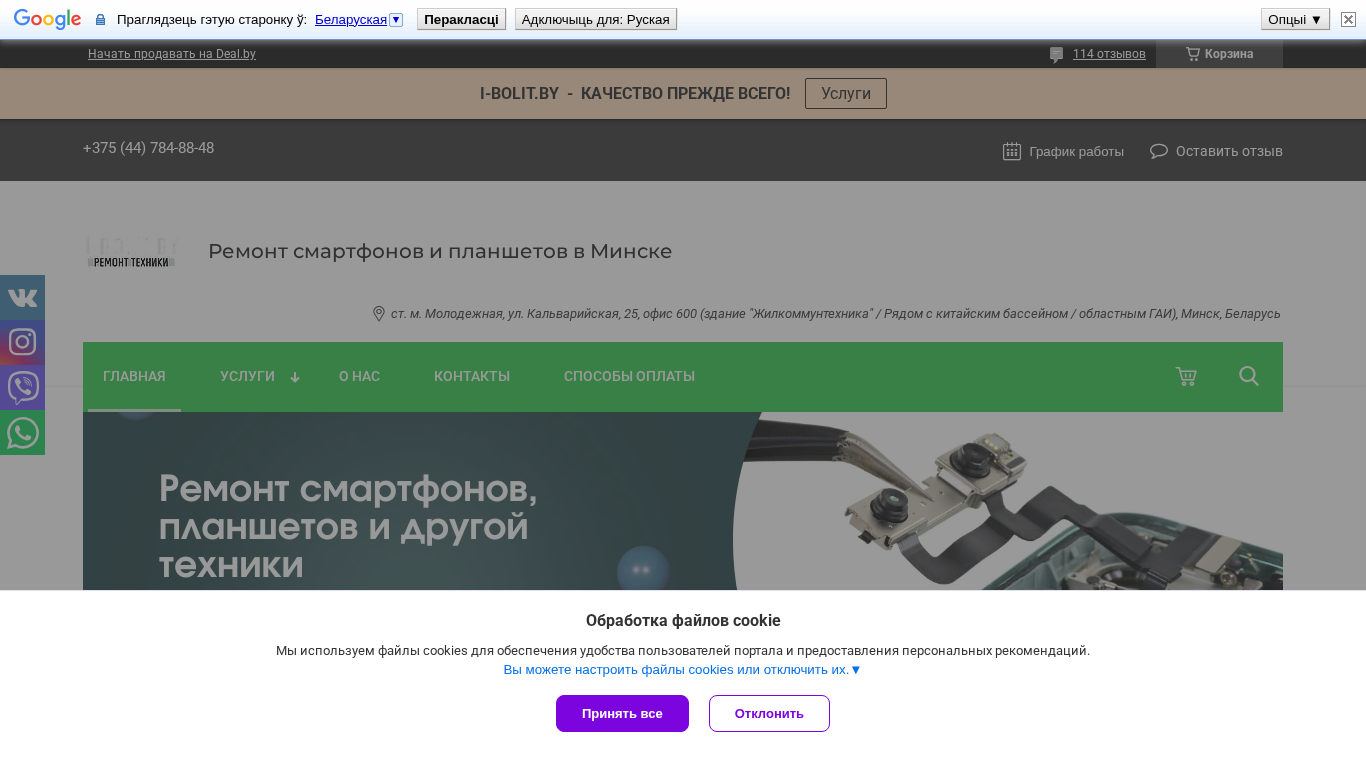Click the Услуги button in the promo banner

coord(846,93)
